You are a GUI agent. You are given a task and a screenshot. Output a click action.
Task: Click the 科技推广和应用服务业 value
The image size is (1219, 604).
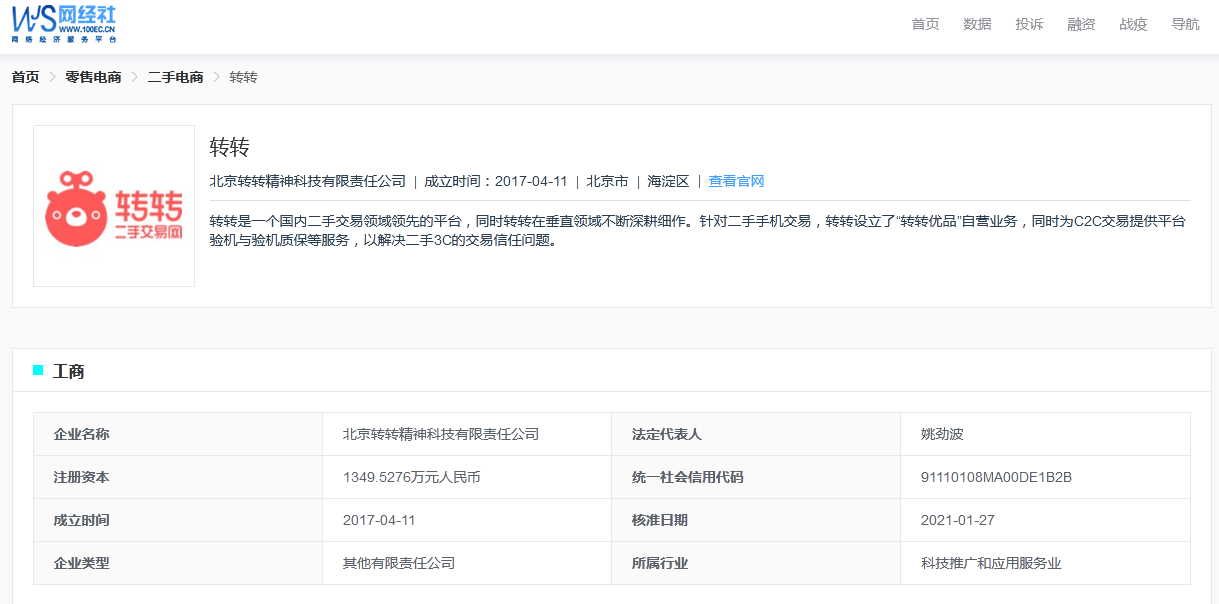(991, 563)
